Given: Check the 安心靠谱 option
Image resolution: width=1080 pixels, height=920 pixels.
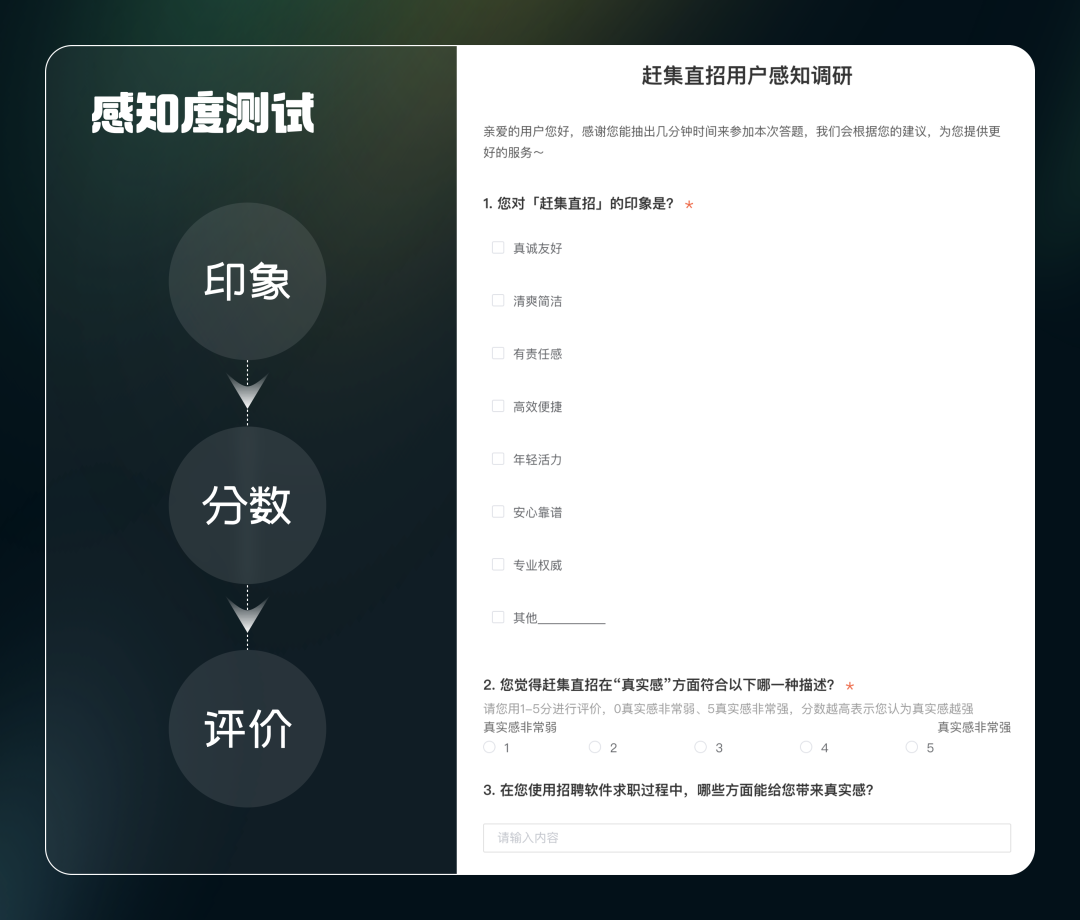Looking at the screenshot, I should pyautogui.click(x=498, y=512).
